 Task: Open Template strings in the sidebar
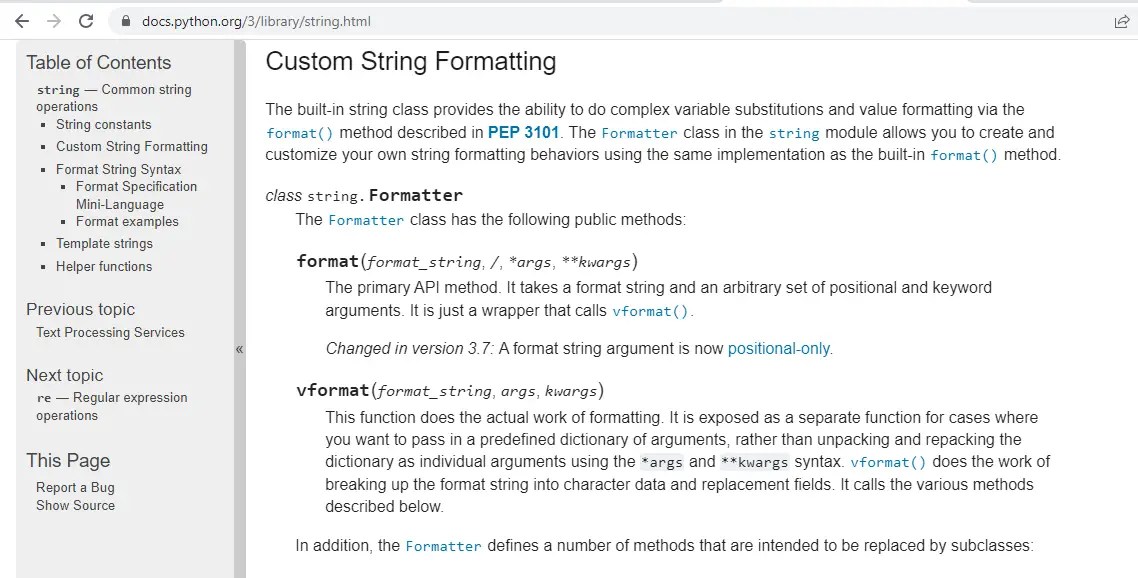tap(105, 243)
